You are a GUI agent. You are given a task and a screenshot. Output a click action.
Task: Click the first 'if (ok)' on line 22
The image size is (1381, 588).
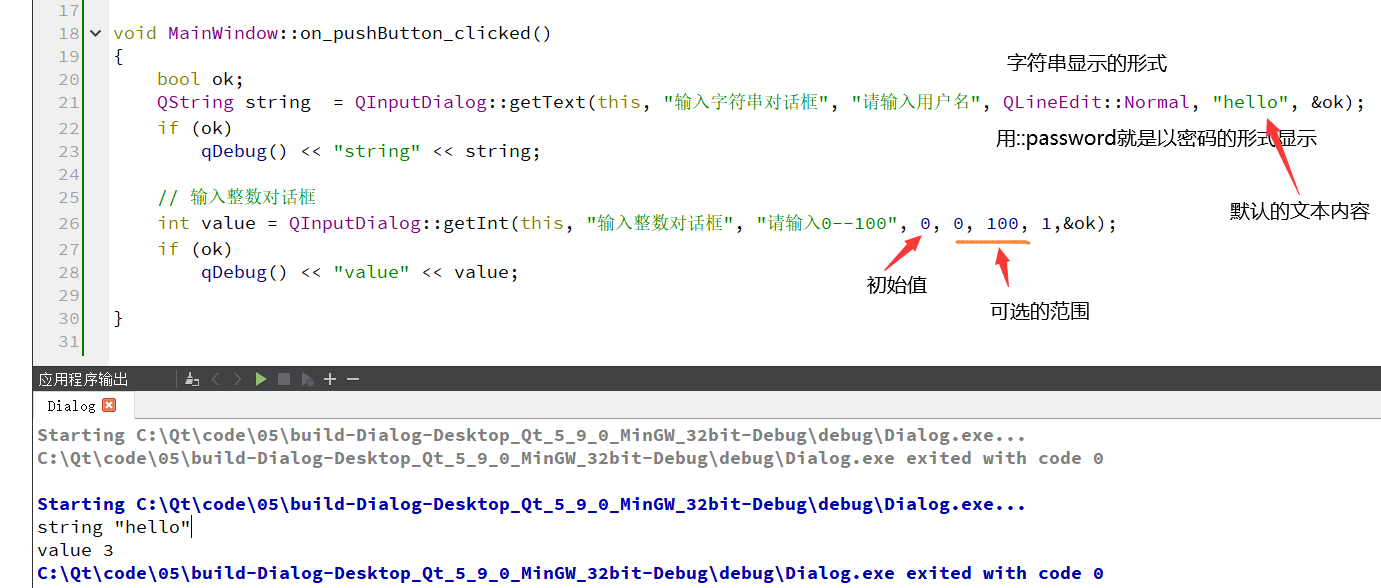click(x=195, y=128)
